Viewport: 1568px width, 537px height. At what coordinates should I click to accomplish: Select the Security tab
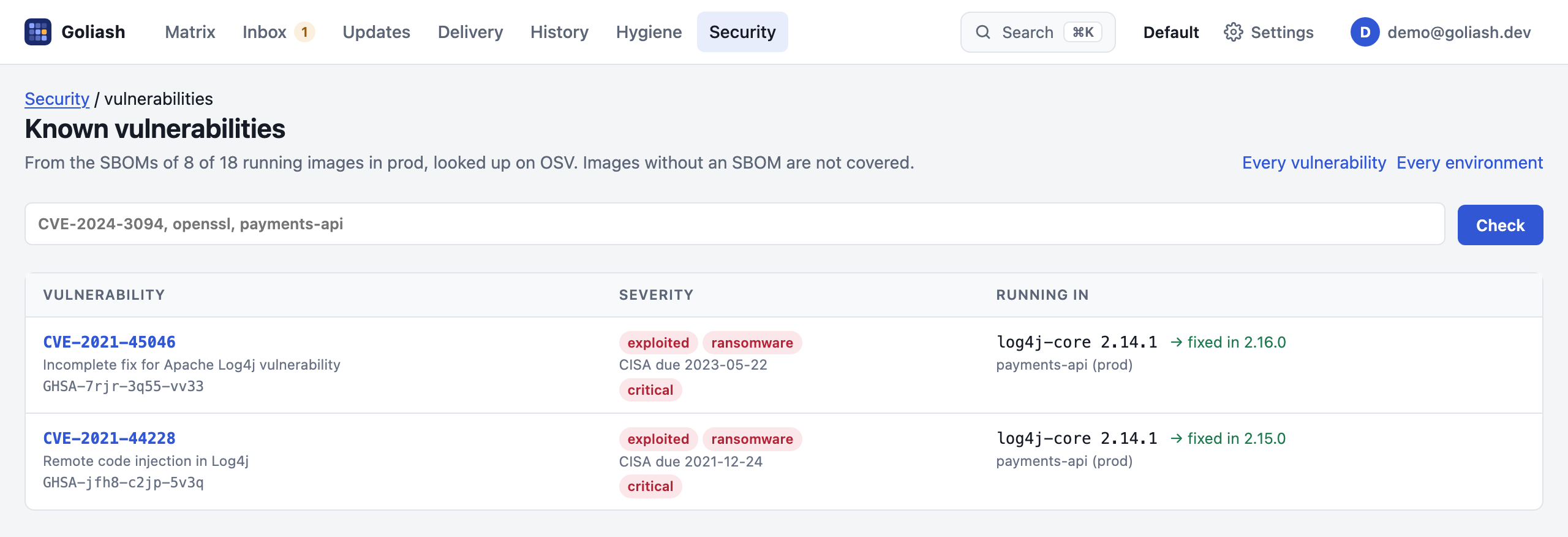[742, 32]
